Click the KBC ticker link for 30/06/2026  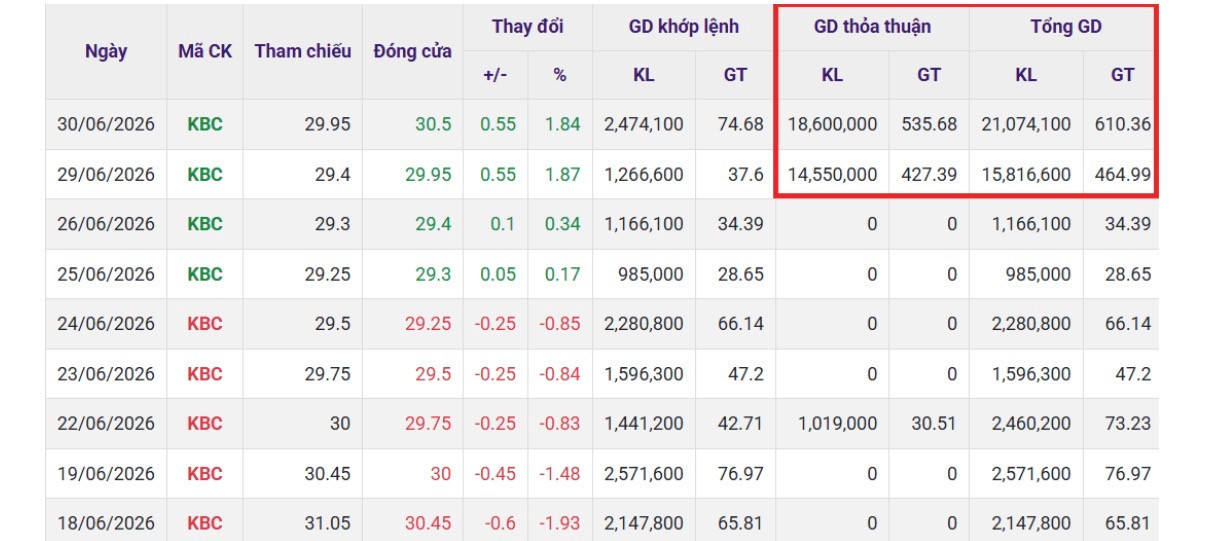pos(205,125)
